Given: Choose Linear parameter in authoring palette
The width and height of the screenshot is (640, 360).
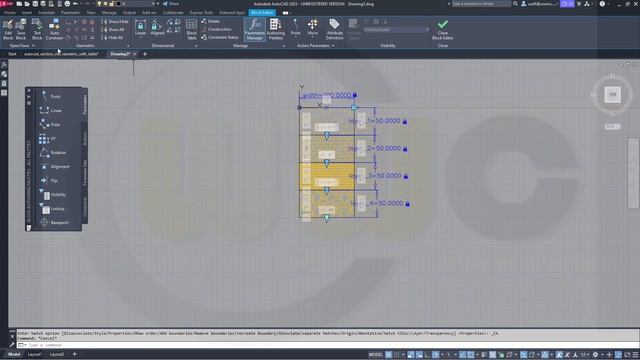Looking at the screenshot, I should coord(52,110).
